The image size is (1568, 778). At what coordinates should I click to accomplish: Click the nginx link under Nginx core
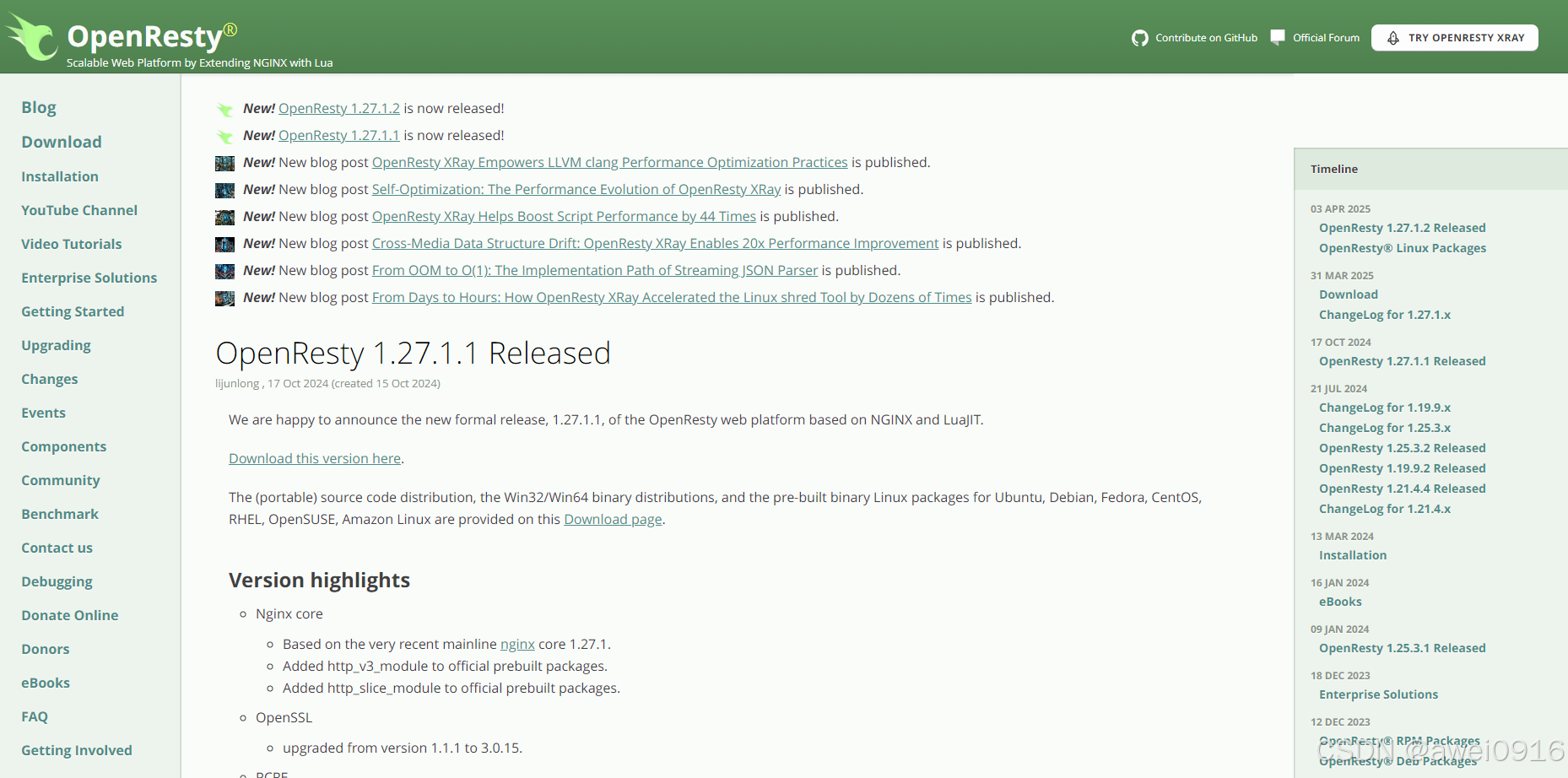pyautogui.click(x=517, y=644)
